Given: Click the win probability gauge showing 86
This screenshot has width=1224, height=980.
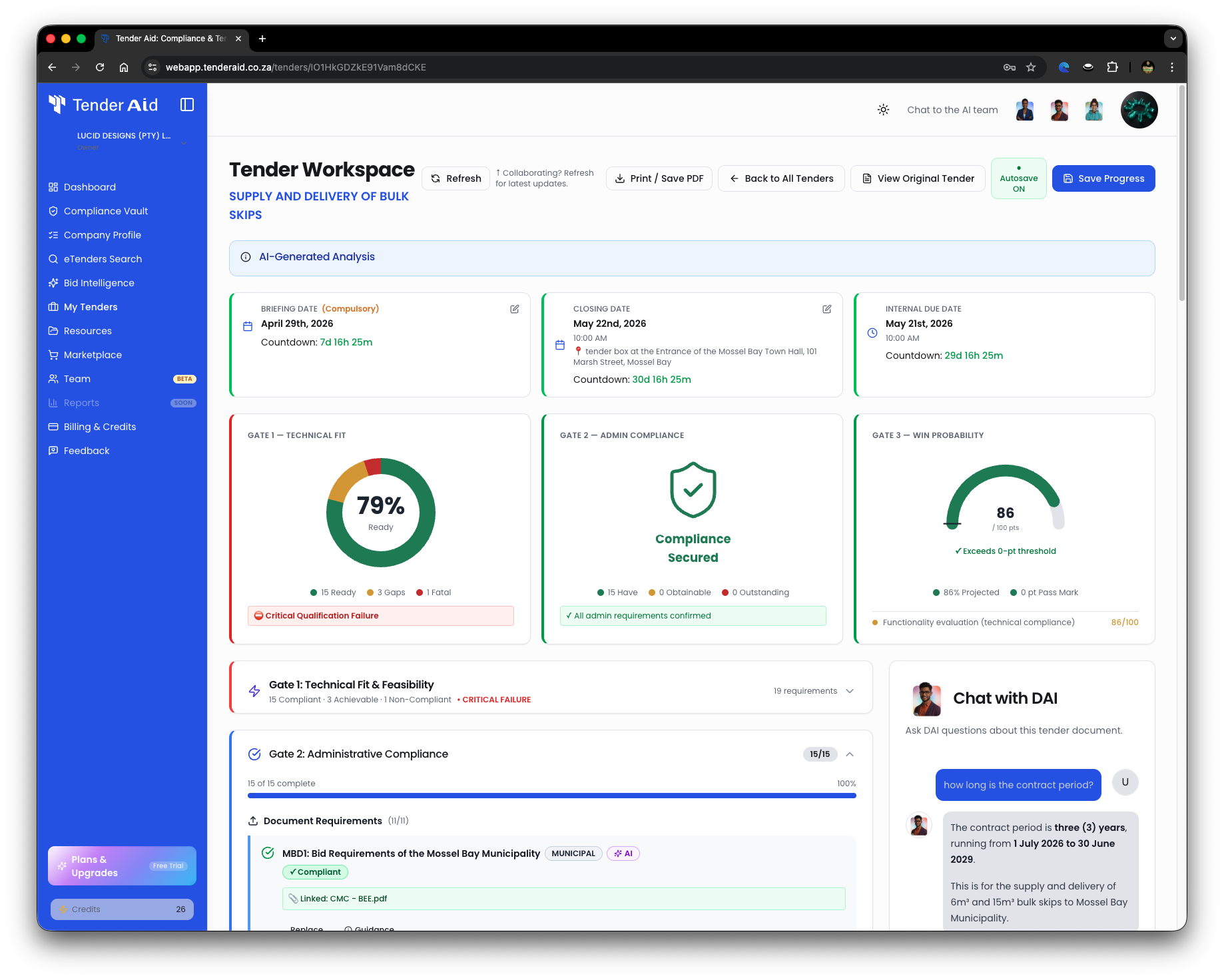Looking at the screenshot, I should (1006, 498).
